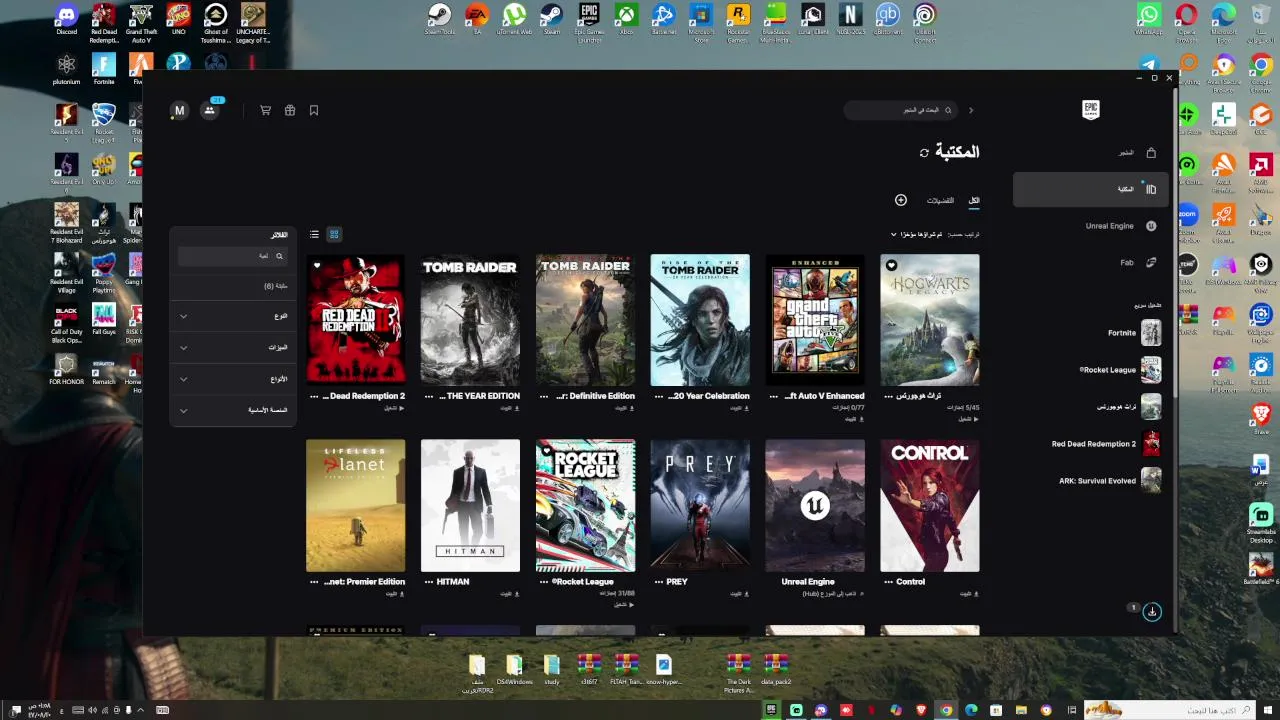Install Control via label under title
Image resolution: width=1280 pixels, height=720 pixels.
(x=968, y=593)
